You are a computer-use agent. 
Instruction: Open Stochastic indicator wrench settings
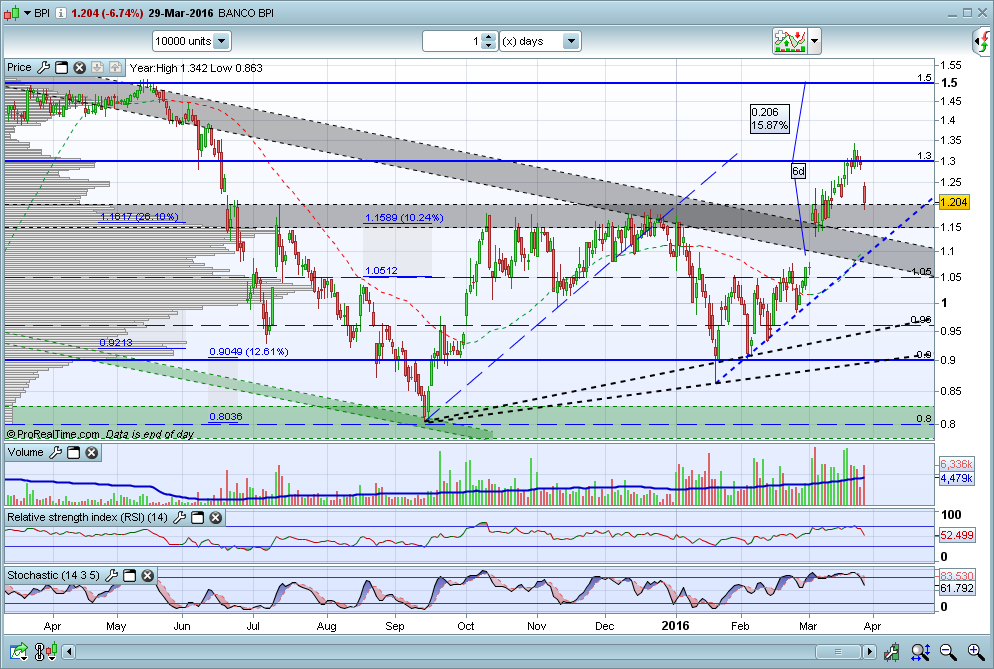click(x=111, y=575)
